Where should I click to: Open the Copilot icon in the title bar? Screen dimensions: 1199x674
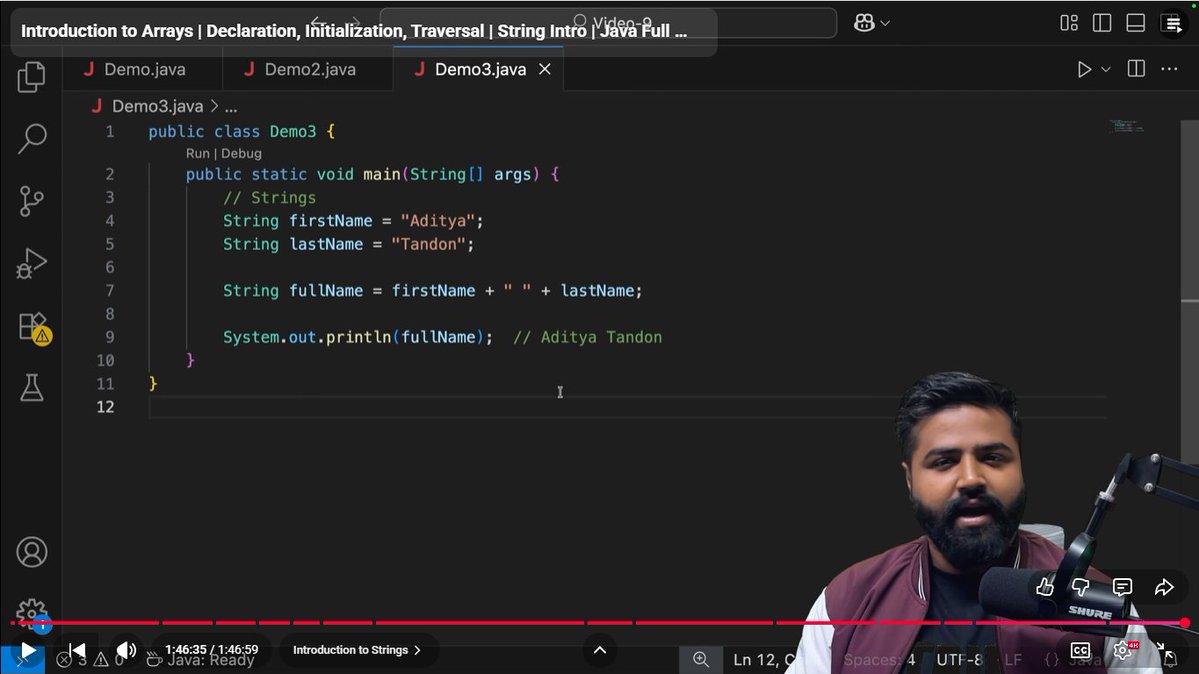(864, 23)
